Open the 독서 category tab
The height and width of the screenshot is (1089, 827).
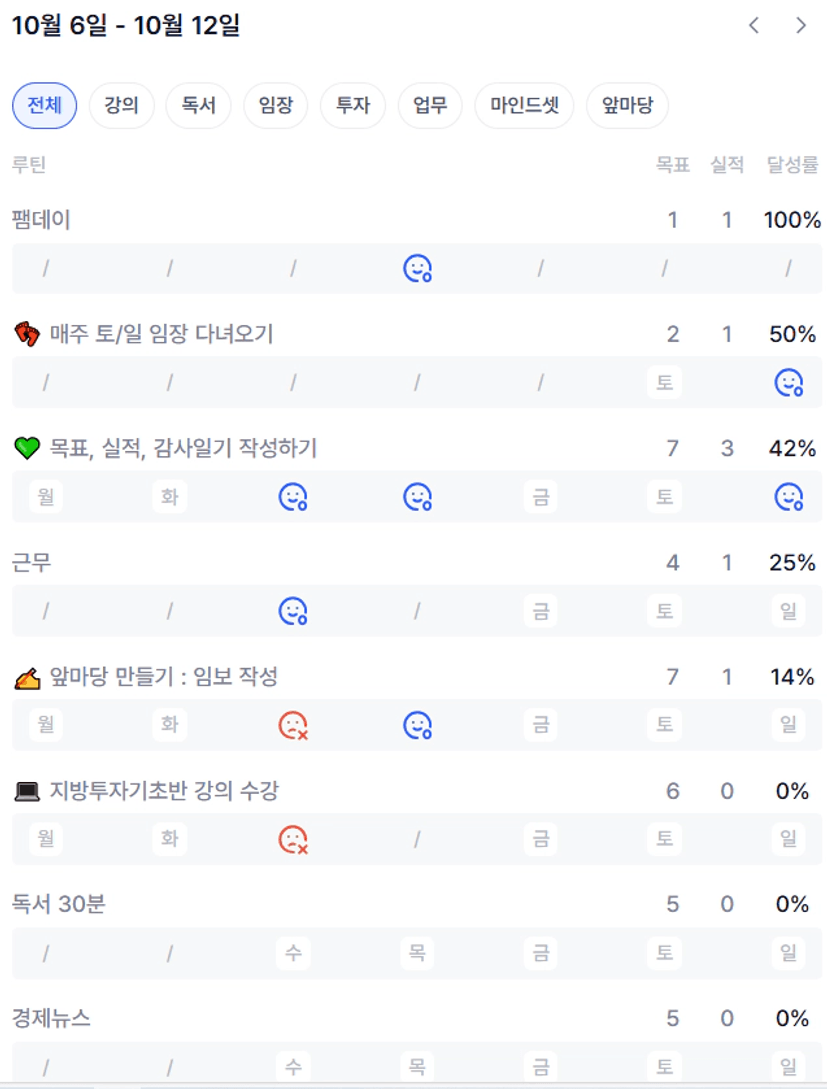[199, 105]
